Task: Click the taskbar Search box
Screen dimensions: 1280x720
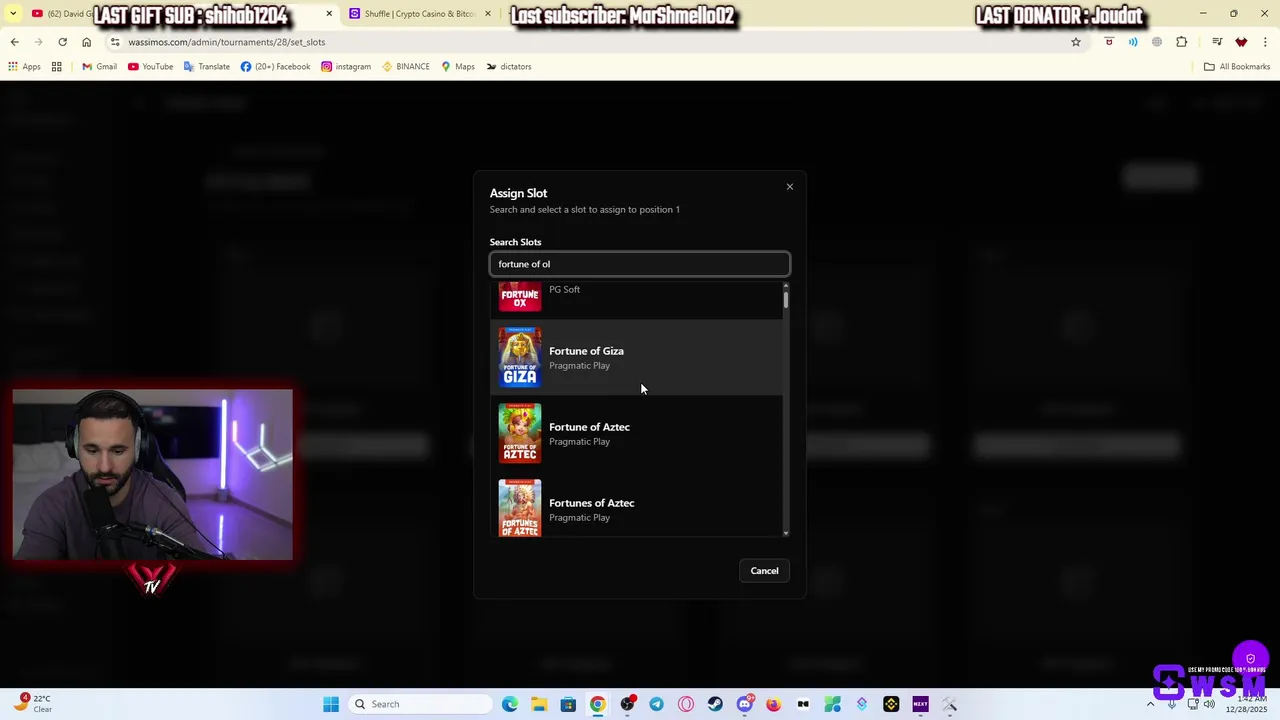Action: point(420,704)
